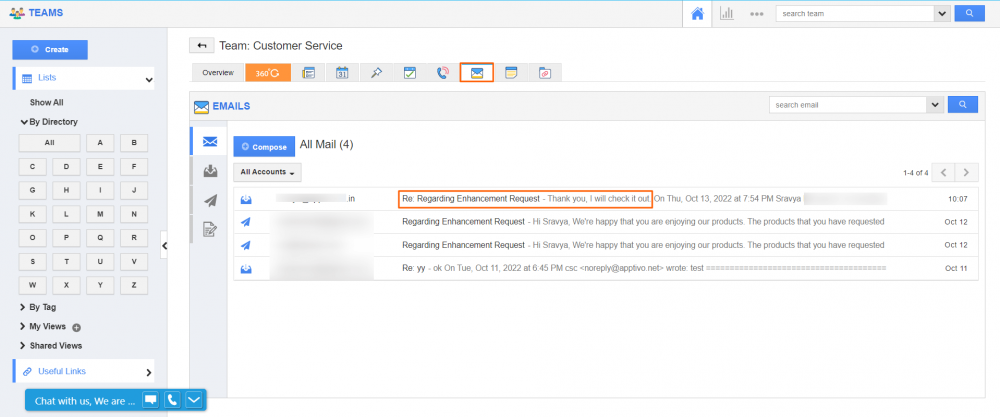This screenshot has width=1000, height=417.
Task: Open the reports bar chart icon
Action: tap(727, 13)
